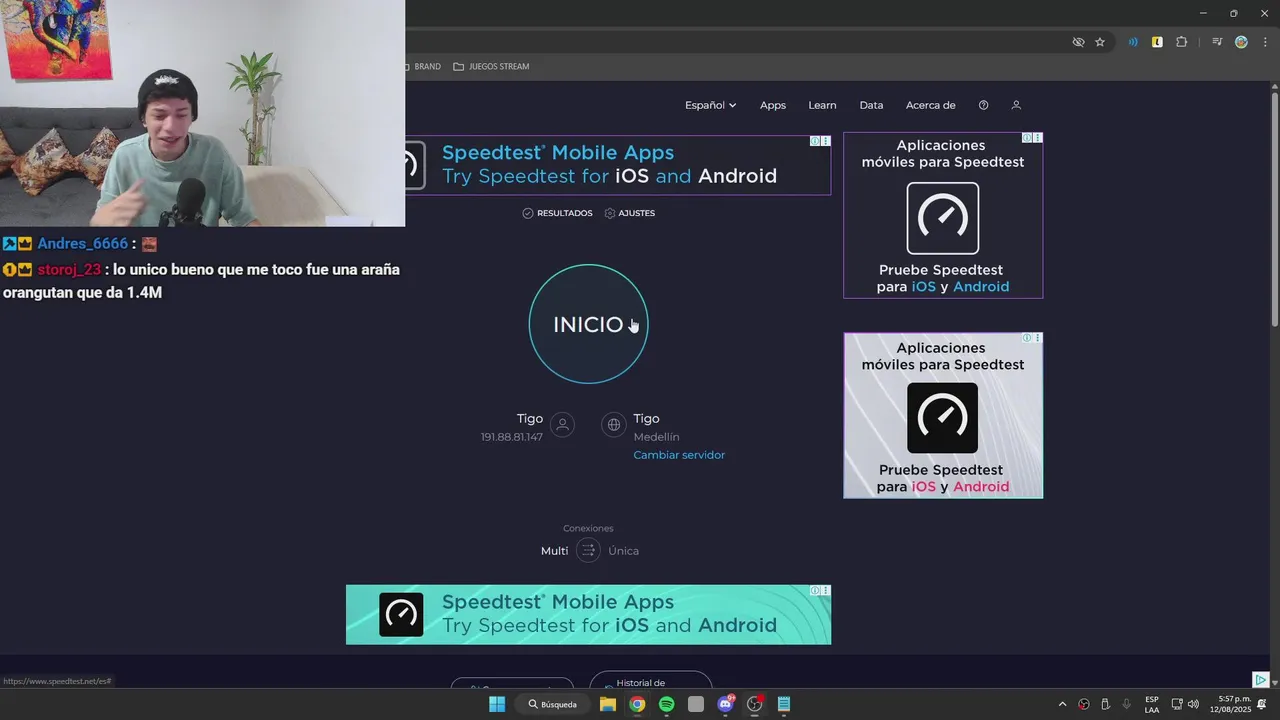Image resolution: width=1280 pixels, height=720 pixels.
Task: Open the JUEGOS STREAM bookmarks folder
Action: coord(491,67)
